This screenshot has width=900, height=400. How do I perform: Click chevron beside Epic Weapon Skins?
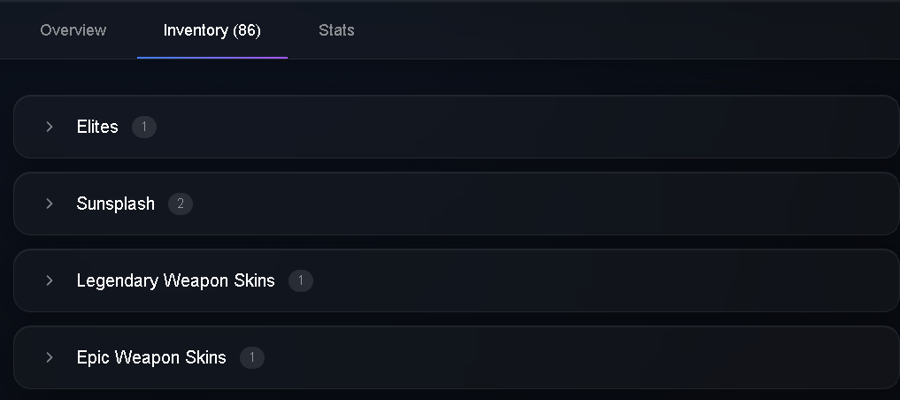[49, 358]
